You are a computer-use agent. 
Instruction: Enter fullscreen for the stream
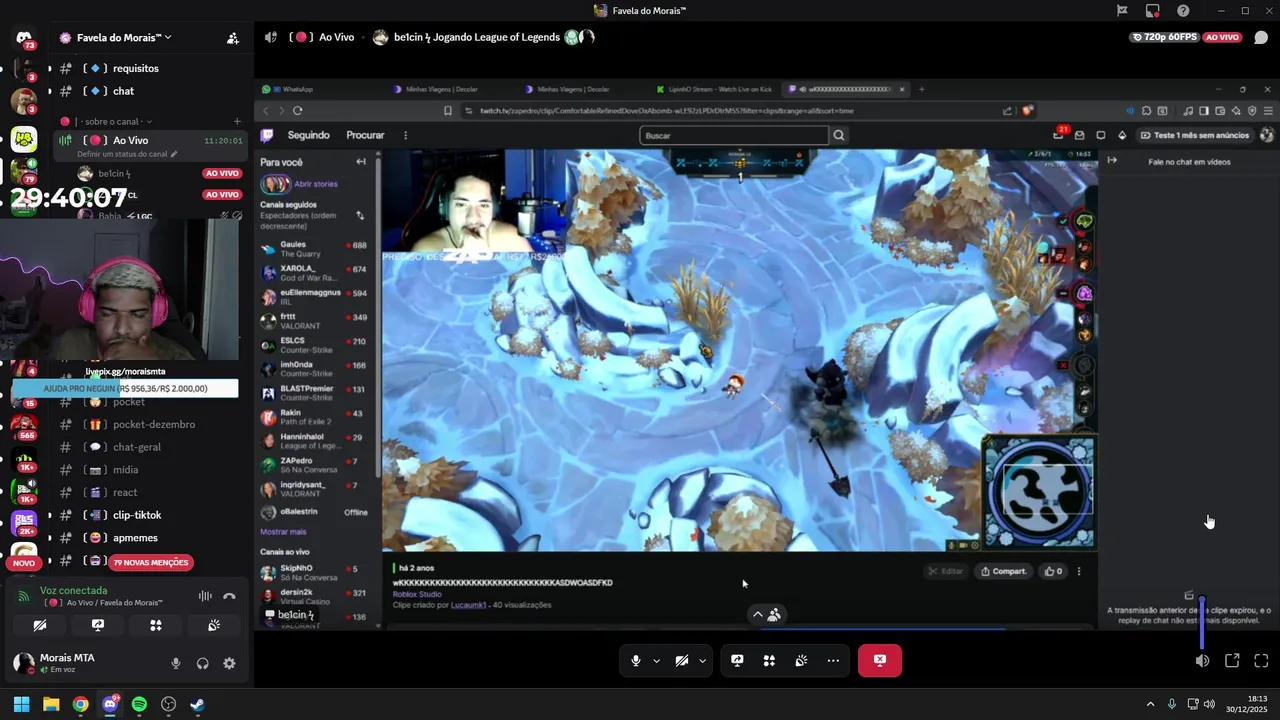1261,660
